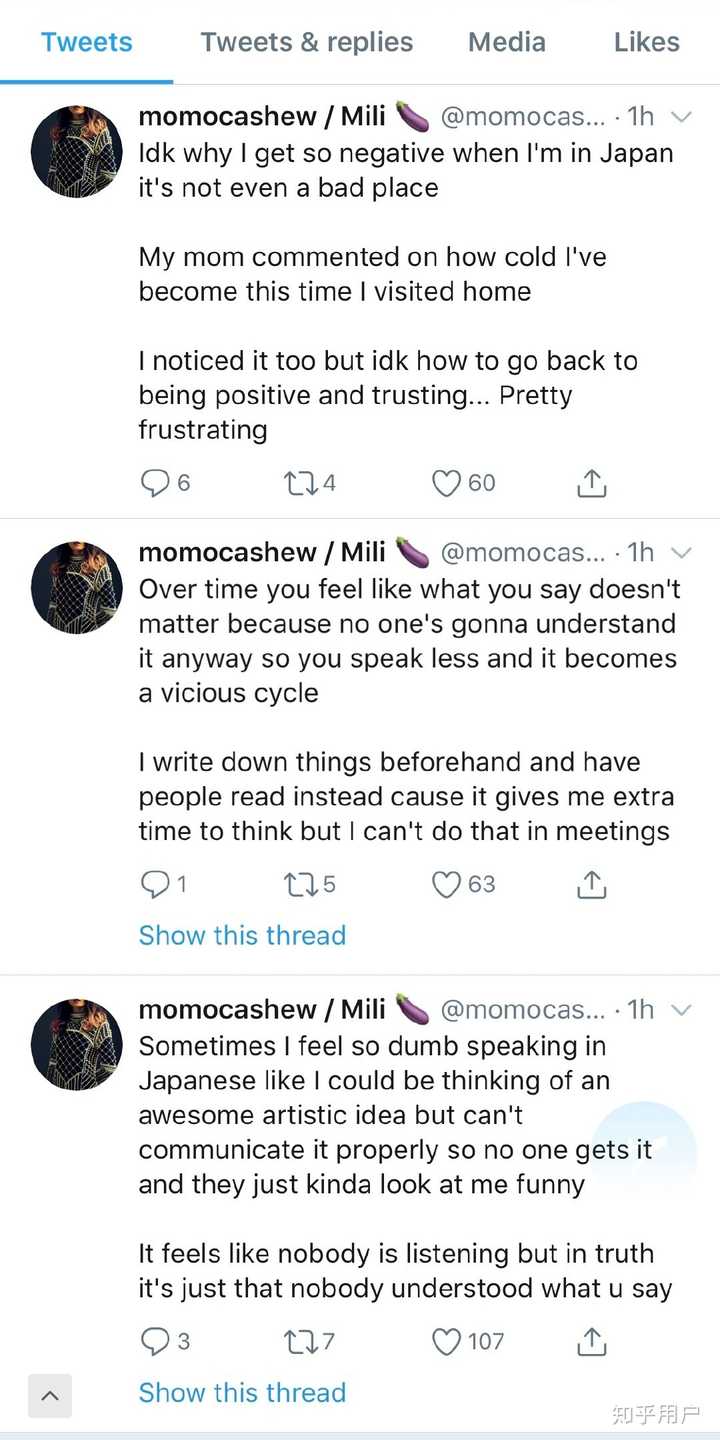Screen dimensions: 720x1440
Task: Open Show this thread under vicious cycle tweet
Action: coord(242,936)
